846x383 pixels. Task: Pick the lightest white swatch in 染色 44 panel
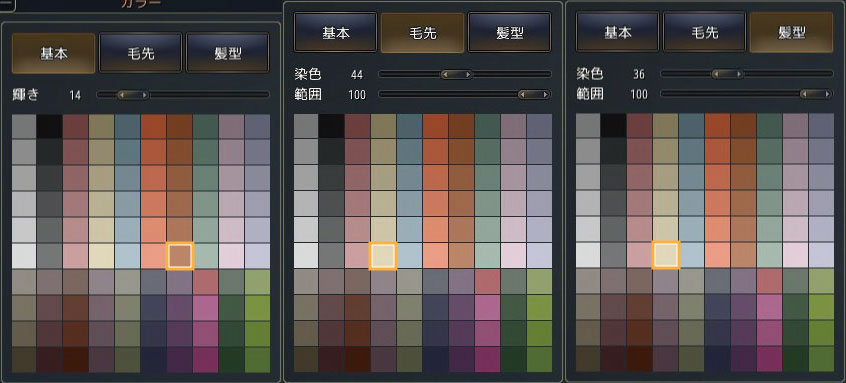(x=306, y=255)
